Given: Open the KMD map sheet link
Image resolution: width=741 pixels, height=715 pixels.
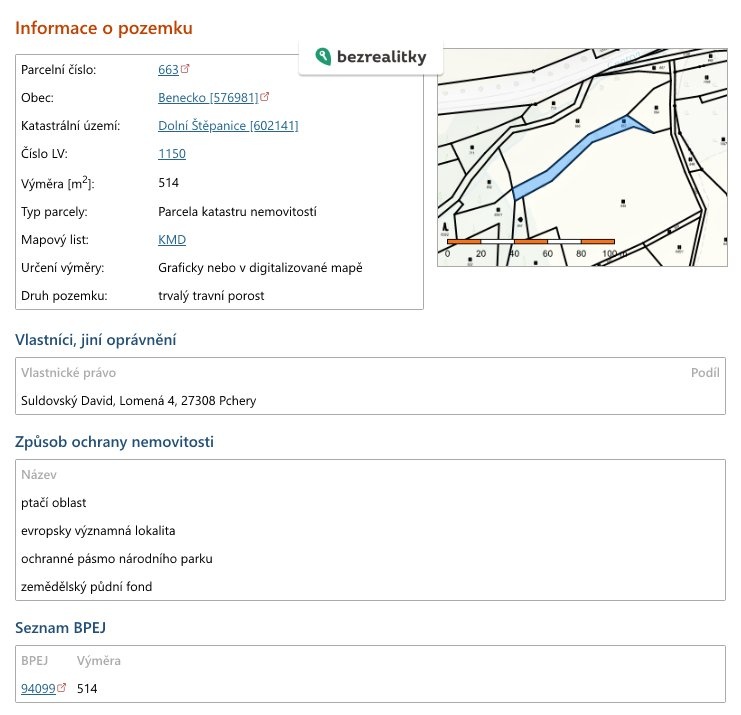Looking at the screenshot, I should [x=172, y=240].
